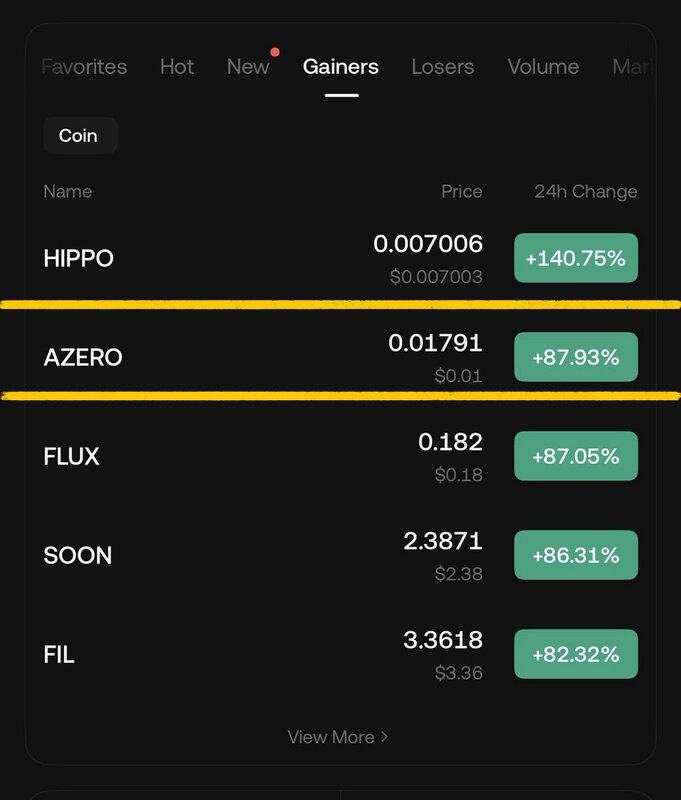Switch to the Losers tab

coord(443,67)
